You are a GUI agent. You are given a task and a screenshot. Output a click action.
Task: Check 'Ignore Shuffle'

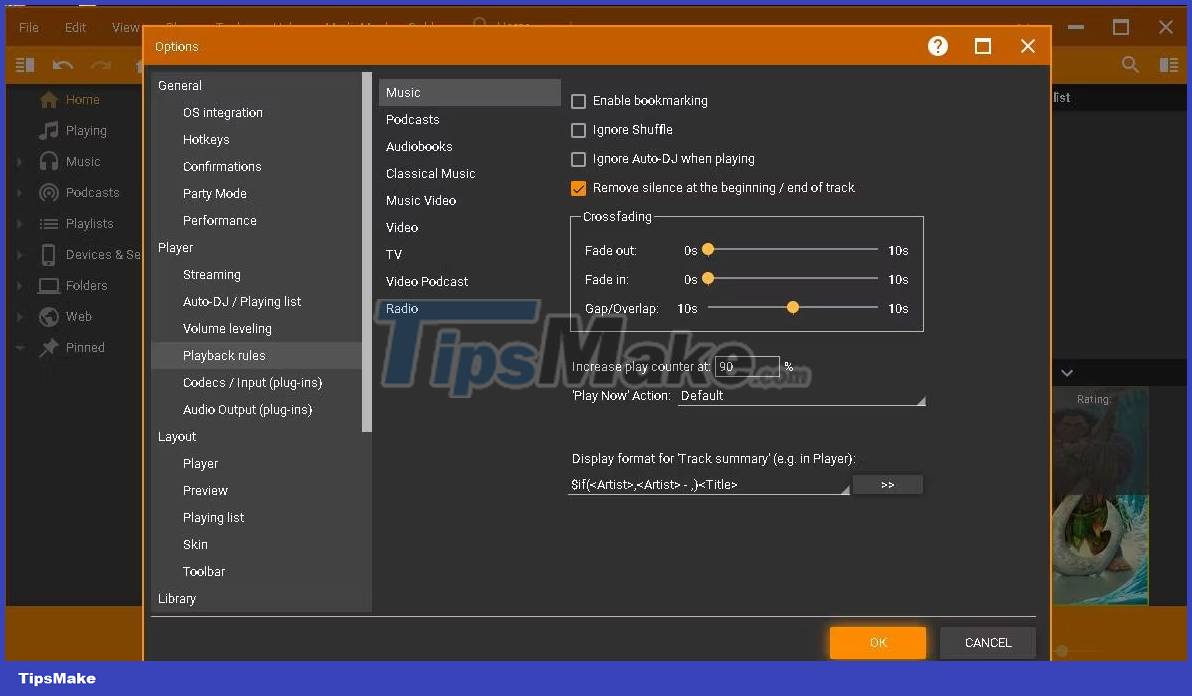point(578,129)
